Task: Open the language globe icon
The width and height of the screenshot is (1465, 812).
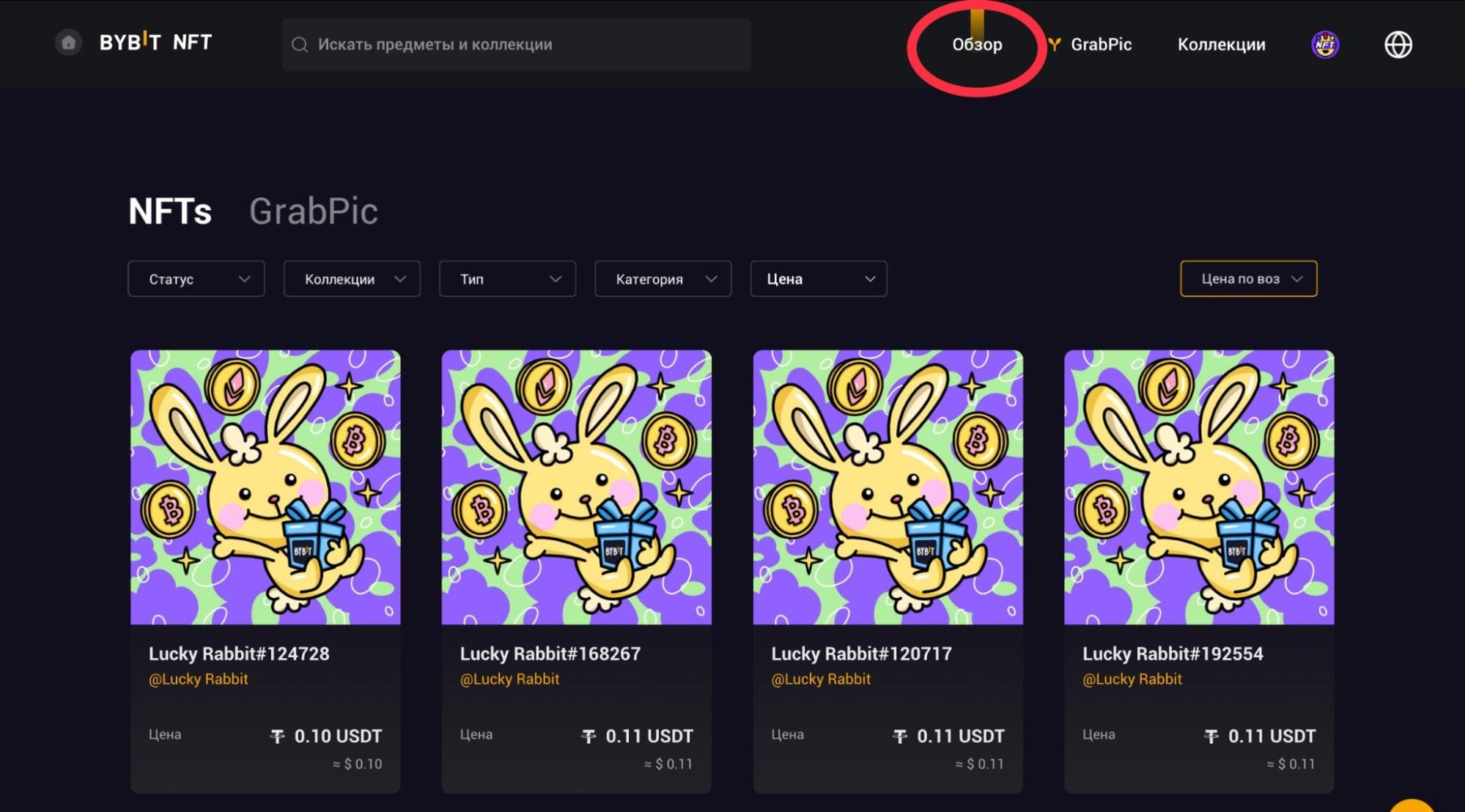Action: pos(1398,45)
